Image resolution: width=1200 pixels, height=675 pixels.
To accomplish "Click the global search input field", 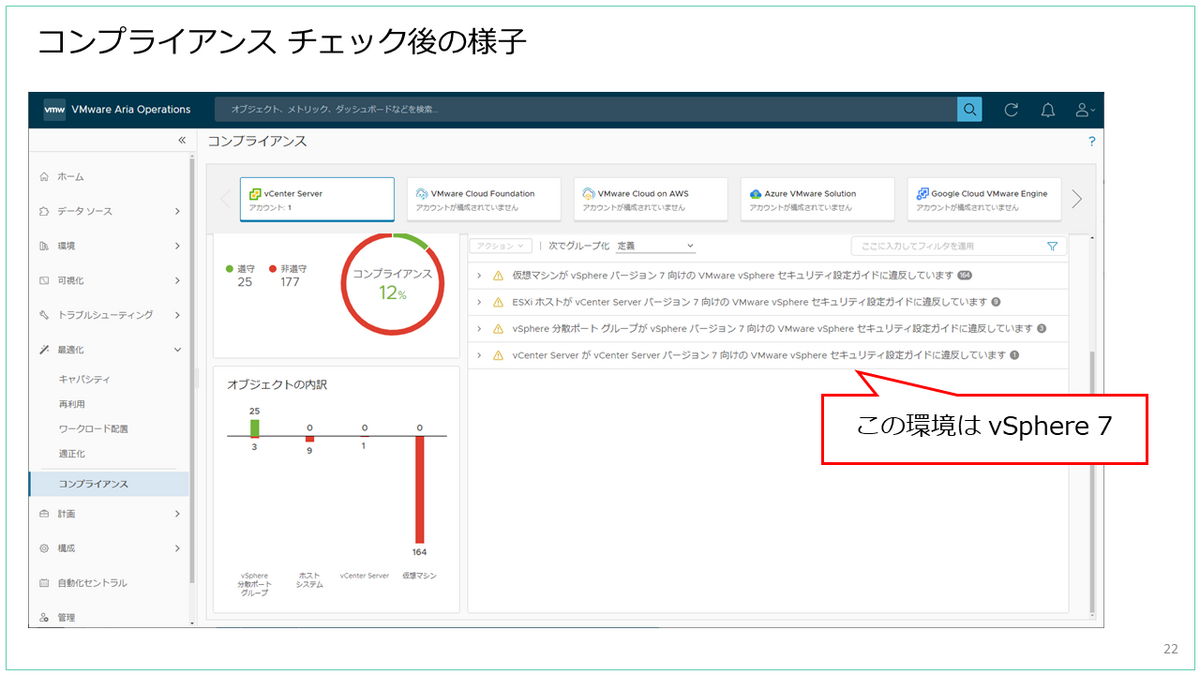I will point(586,110).
